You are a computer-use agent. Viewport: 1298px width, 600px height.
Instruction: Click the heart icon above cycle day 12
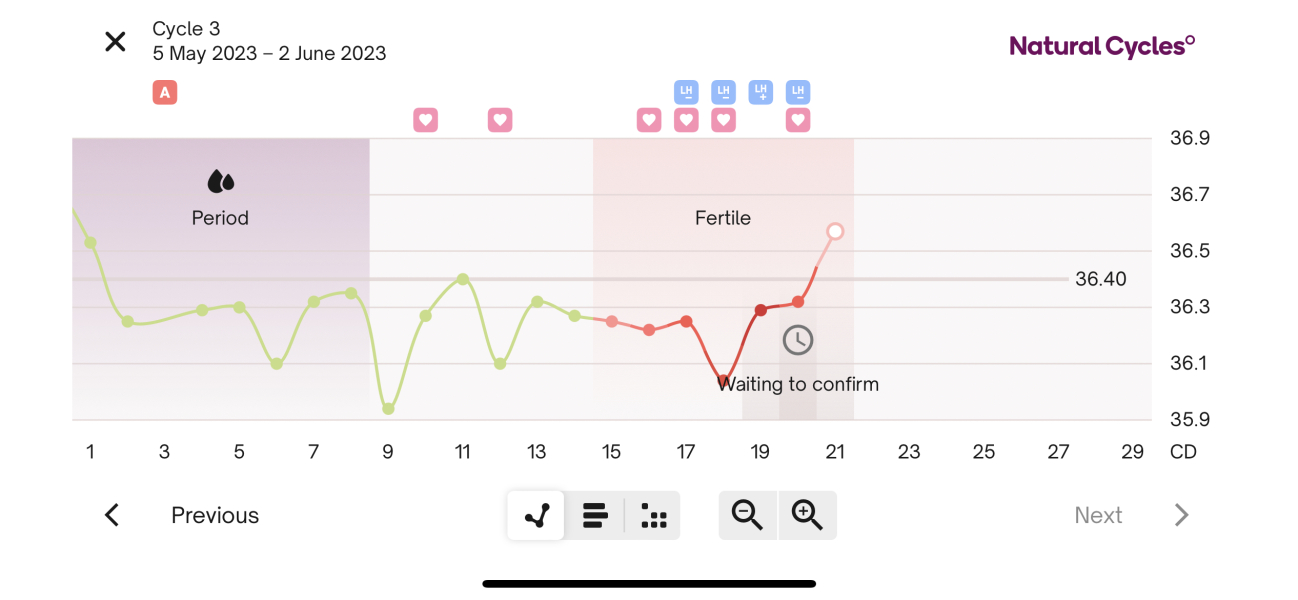499,119
